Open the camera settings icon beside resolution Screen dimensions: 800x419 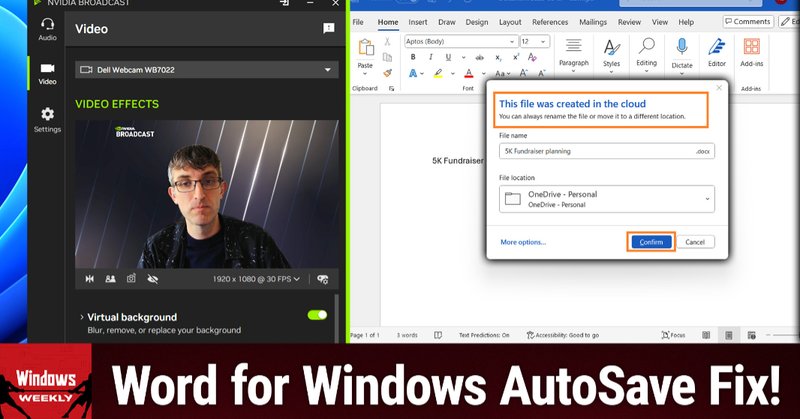click(x=323, y=279)
